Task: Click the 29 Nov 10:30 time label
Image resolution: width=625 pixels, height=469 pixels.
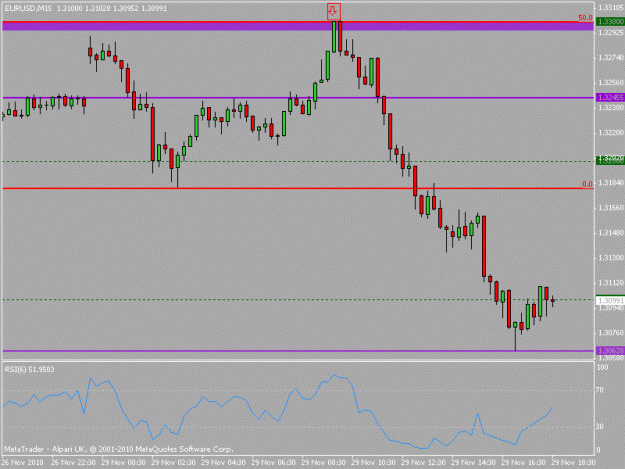Action: click(x=374, y=463)
